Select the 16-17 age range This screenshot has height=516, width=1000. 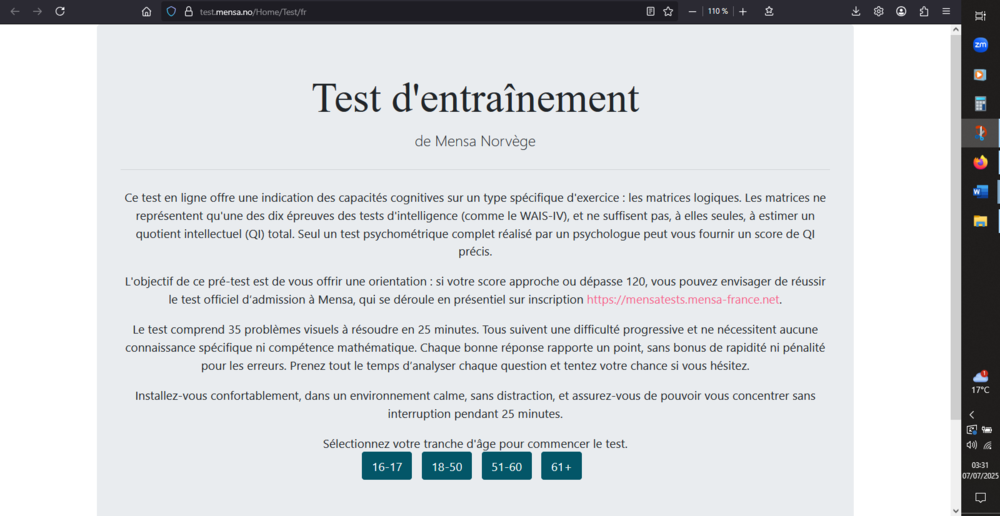pos(386,466)
